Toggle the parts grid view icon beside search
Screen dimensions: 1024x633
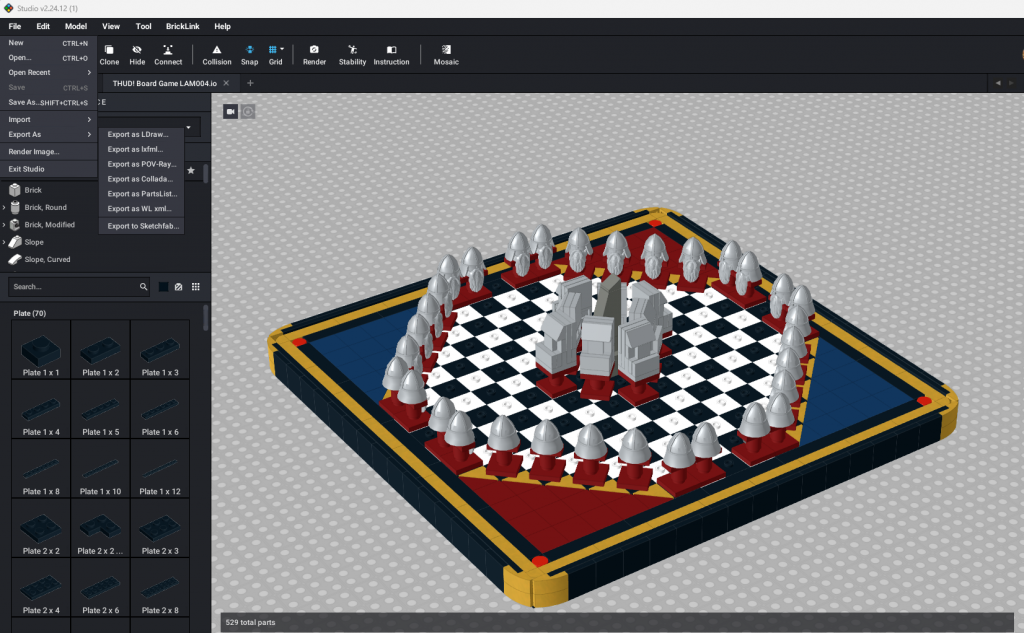coord(196,287)
